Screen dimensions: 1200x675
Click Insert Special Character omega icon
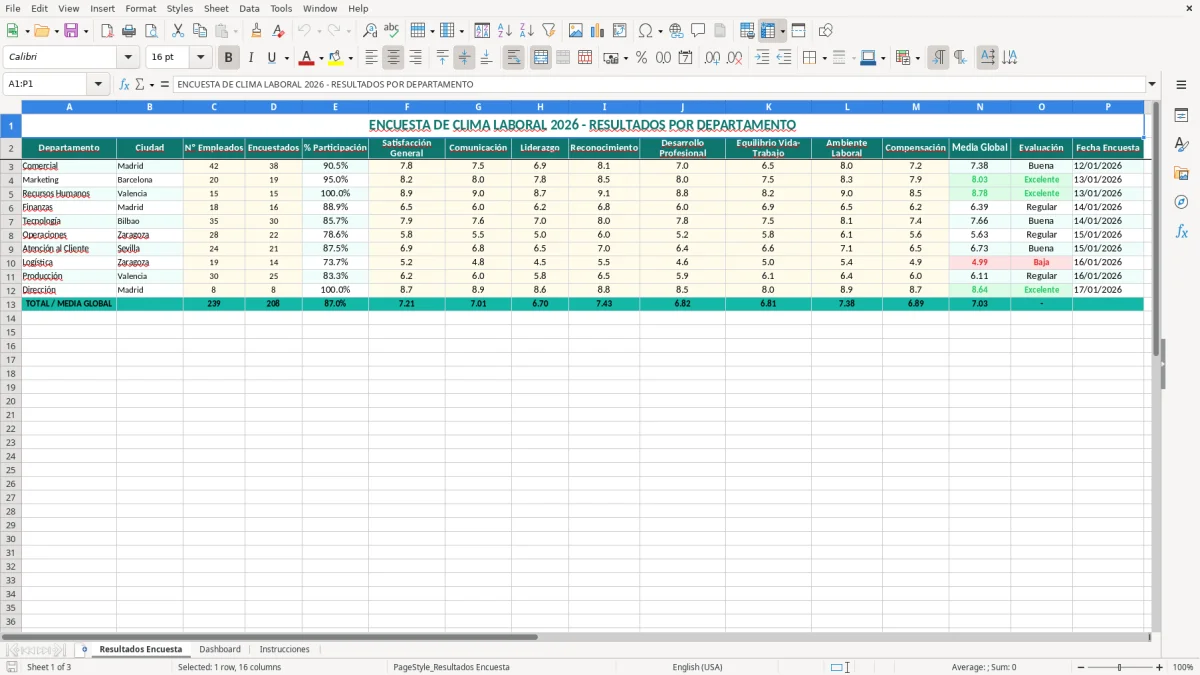[x=645, y=31]
